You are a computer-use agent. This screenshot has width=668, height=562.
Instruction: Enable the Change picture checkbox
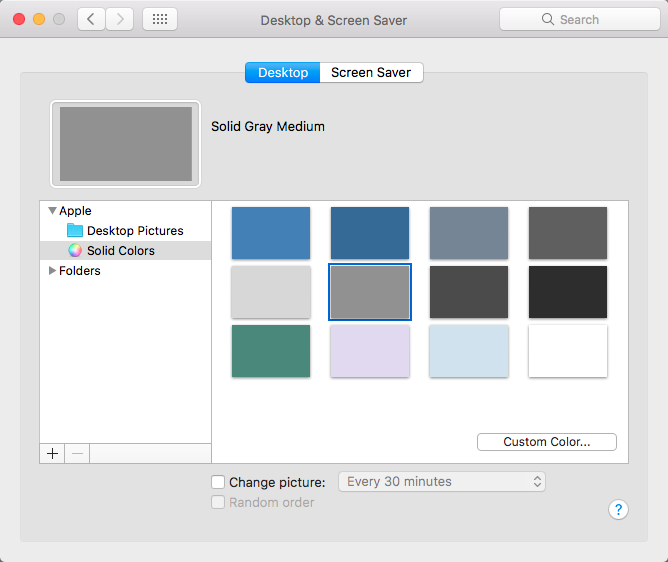click(x=218, y=482)
